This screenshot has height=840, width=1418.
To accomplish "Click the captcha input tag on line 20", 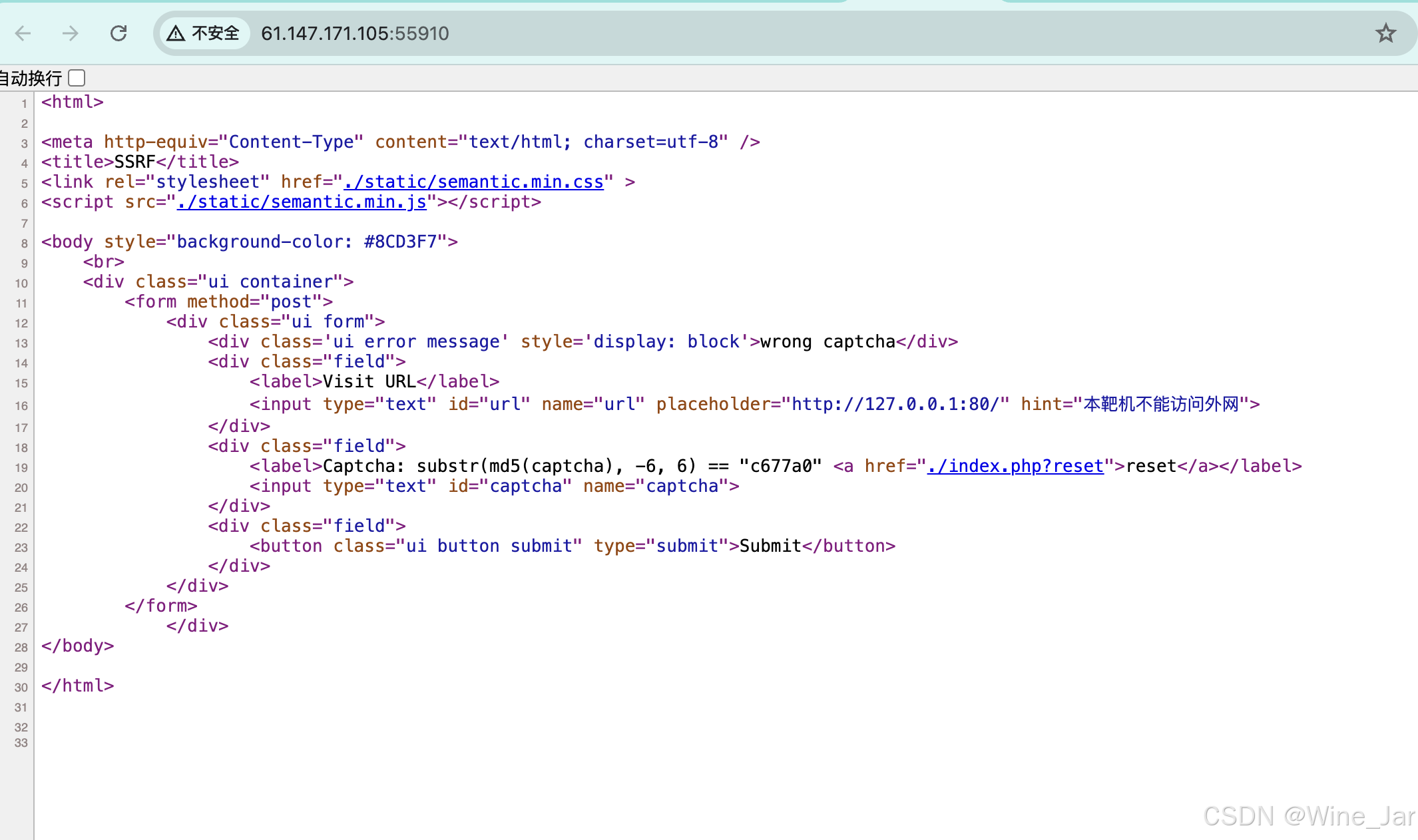I will tap(495, 486).
